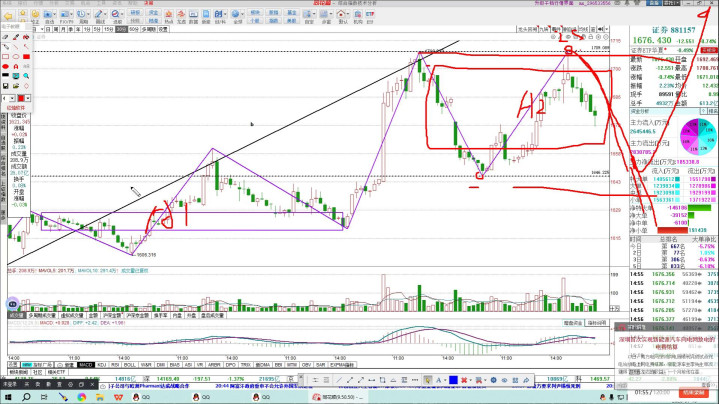Expand the 默认 home dropdown arrow
Viewport: 719px width, 404px height.
point(348,14)
